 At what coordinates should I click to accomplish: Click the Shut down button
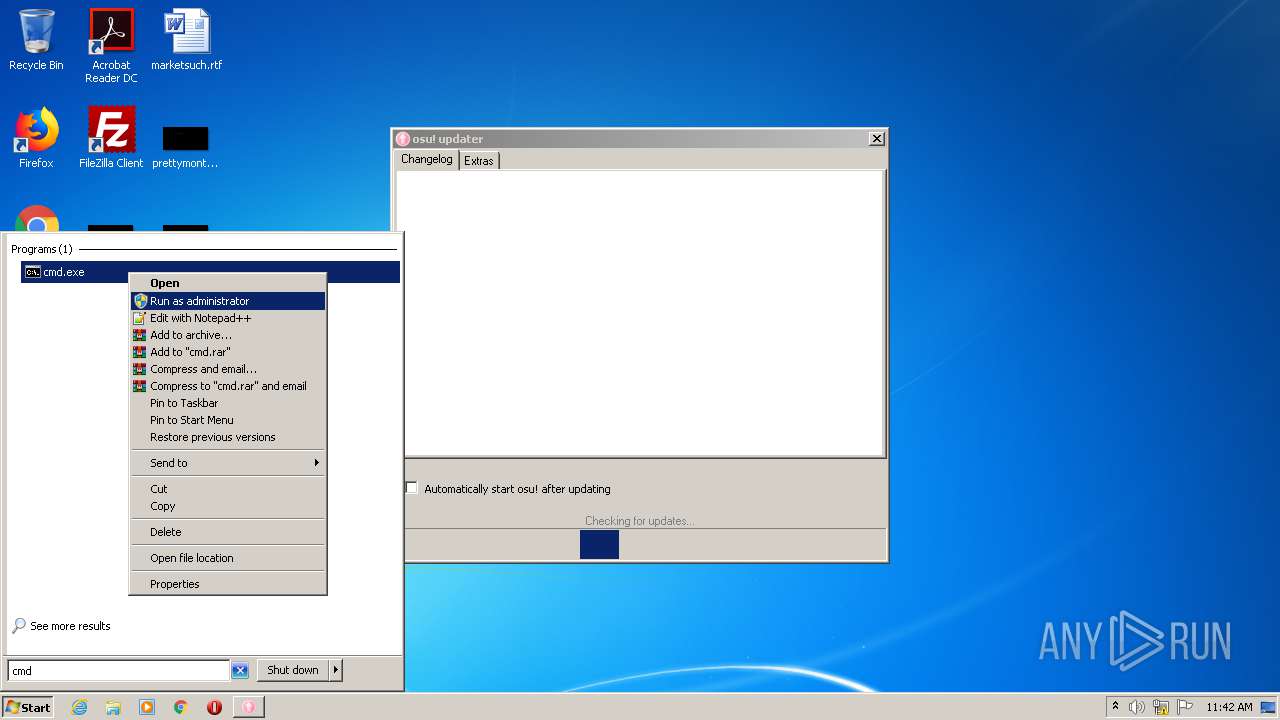tap(293, 670)
